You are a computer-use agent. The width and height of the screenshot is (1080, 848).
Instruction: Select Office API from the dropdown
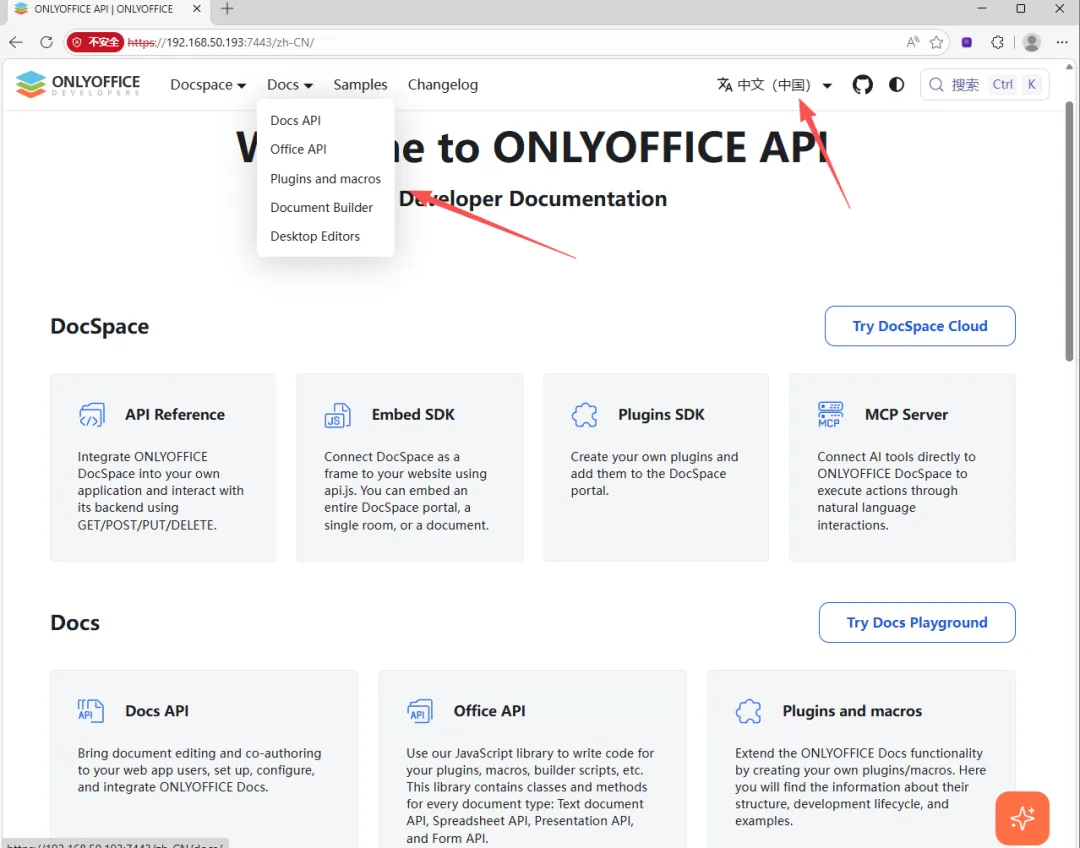pyautogui.click(x=298, y=149)
